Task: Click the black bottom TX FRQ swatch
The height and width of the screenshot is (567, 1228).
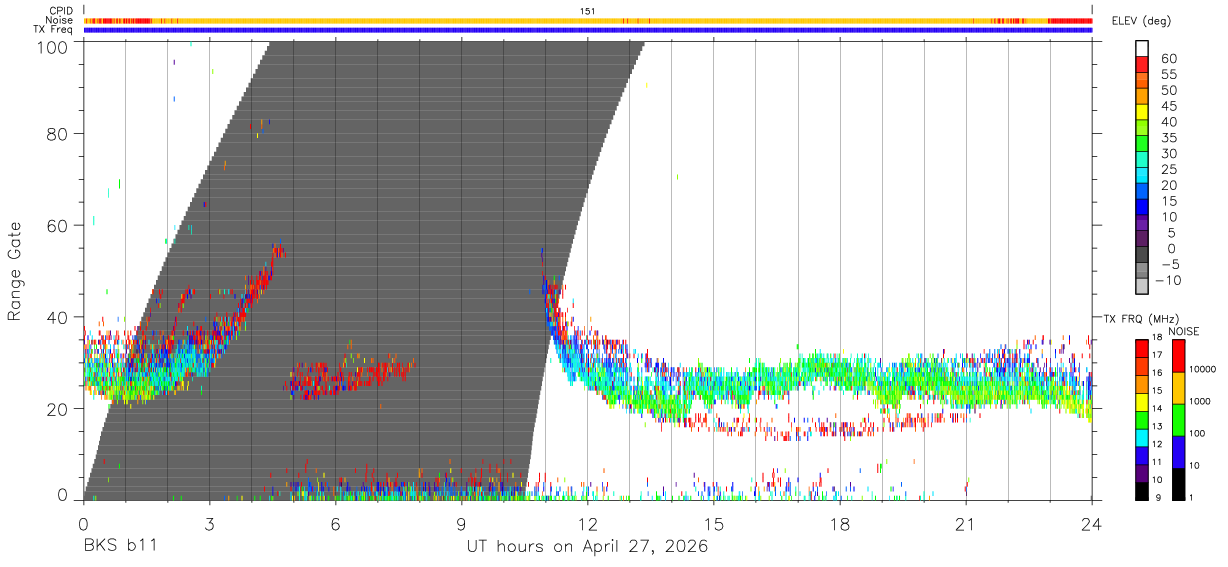Action: tap(1142, 491)
